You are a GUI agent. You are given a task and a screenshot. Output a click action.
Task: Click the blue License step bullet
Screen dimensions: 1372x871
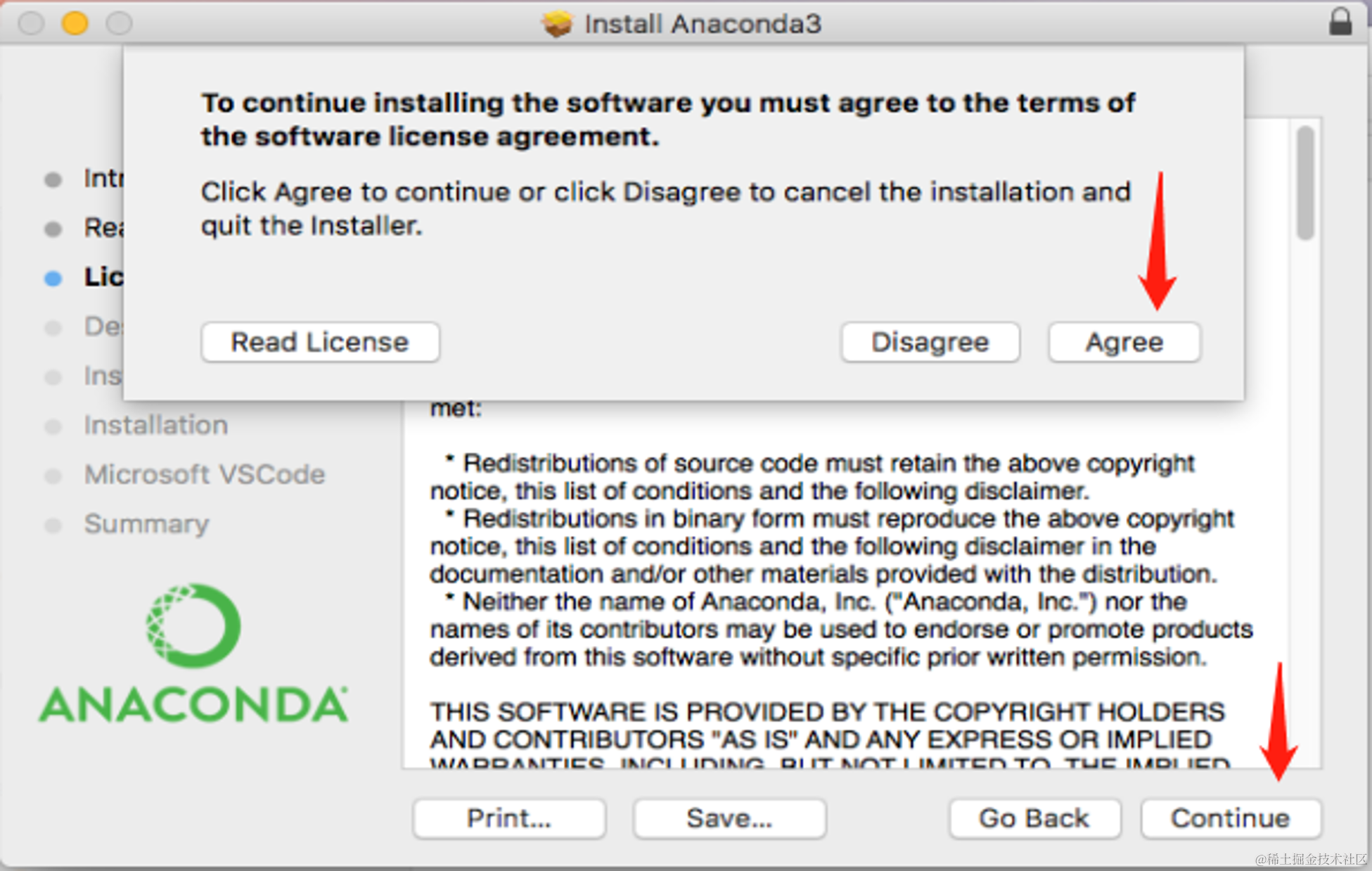(x=53, y=279)
